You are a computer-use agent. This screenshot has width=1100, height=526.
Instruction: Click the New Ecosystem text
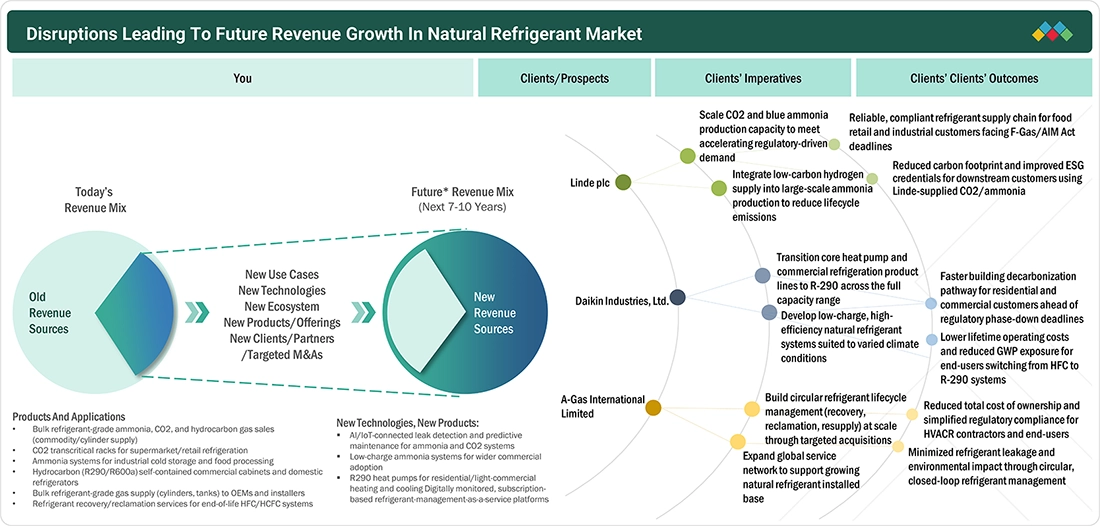(x=281, y=307)
